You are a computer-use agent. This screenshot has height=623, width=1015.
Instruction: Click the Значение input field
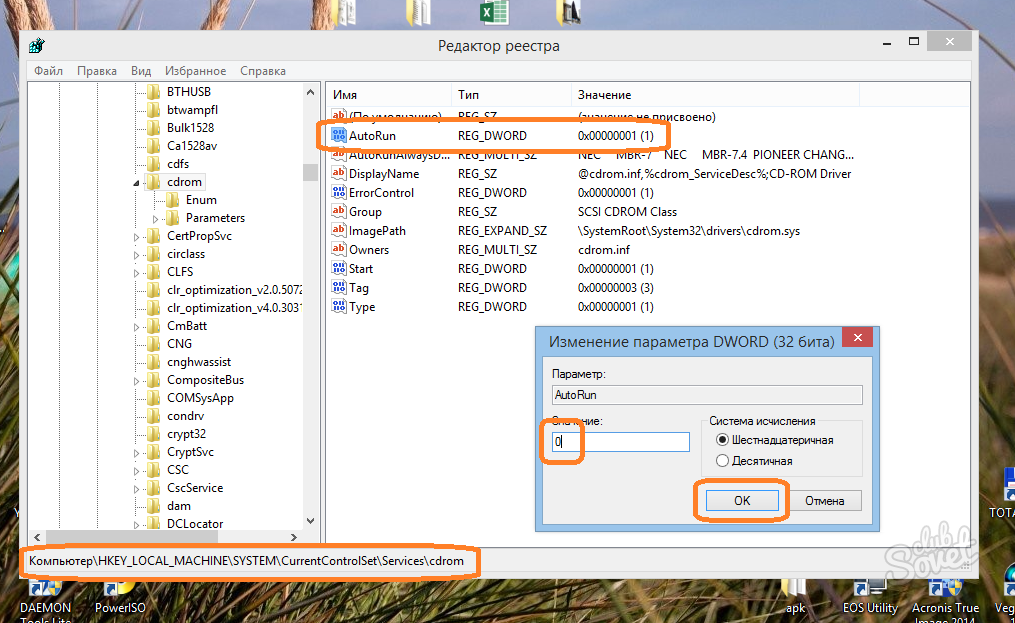click(620, 442)
